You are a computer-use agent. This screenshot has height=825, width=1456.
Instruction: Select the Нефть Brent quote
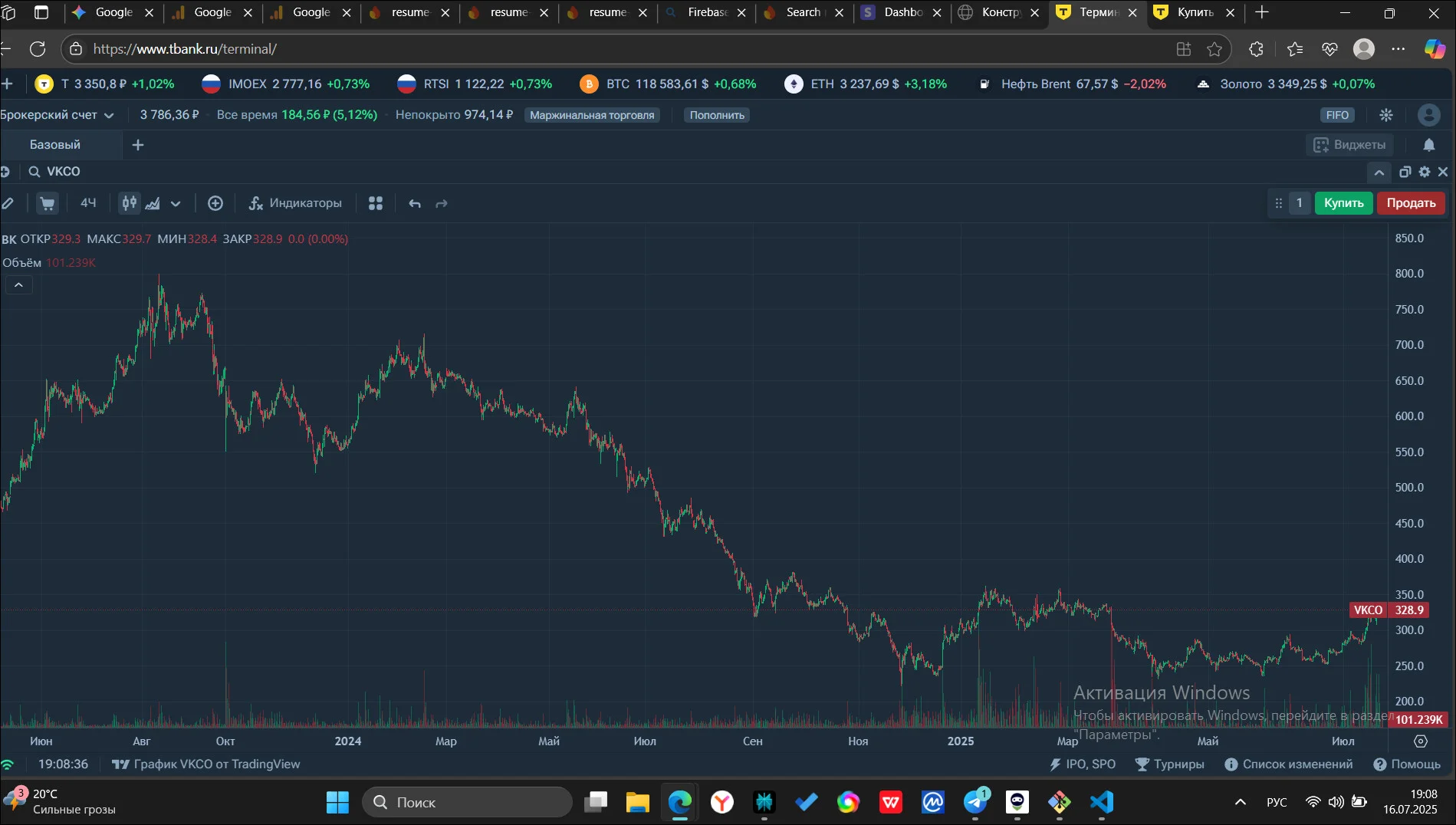point(1071,84)
